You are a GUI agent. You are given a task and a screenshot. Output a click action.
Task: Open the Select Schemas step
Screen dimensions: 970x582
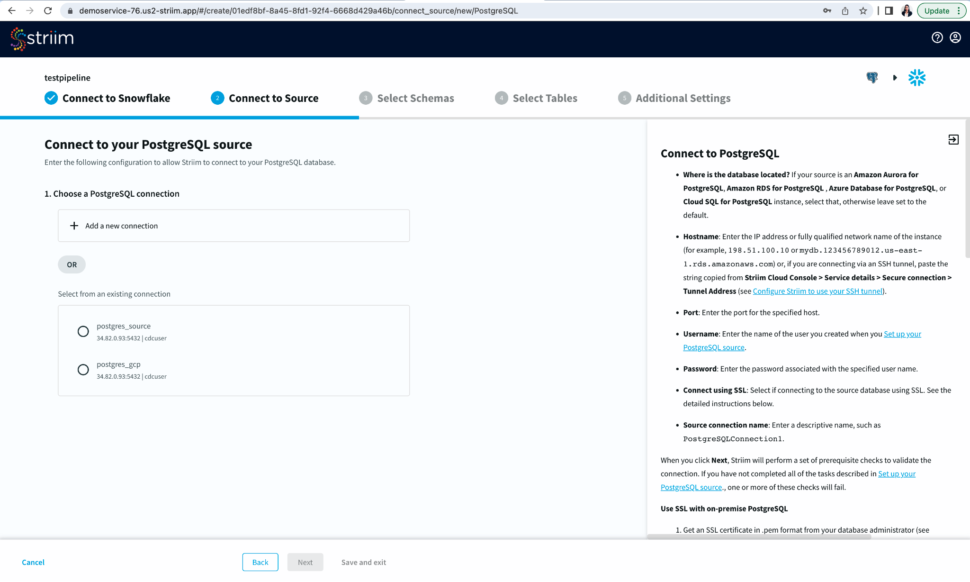click(406, 98)
